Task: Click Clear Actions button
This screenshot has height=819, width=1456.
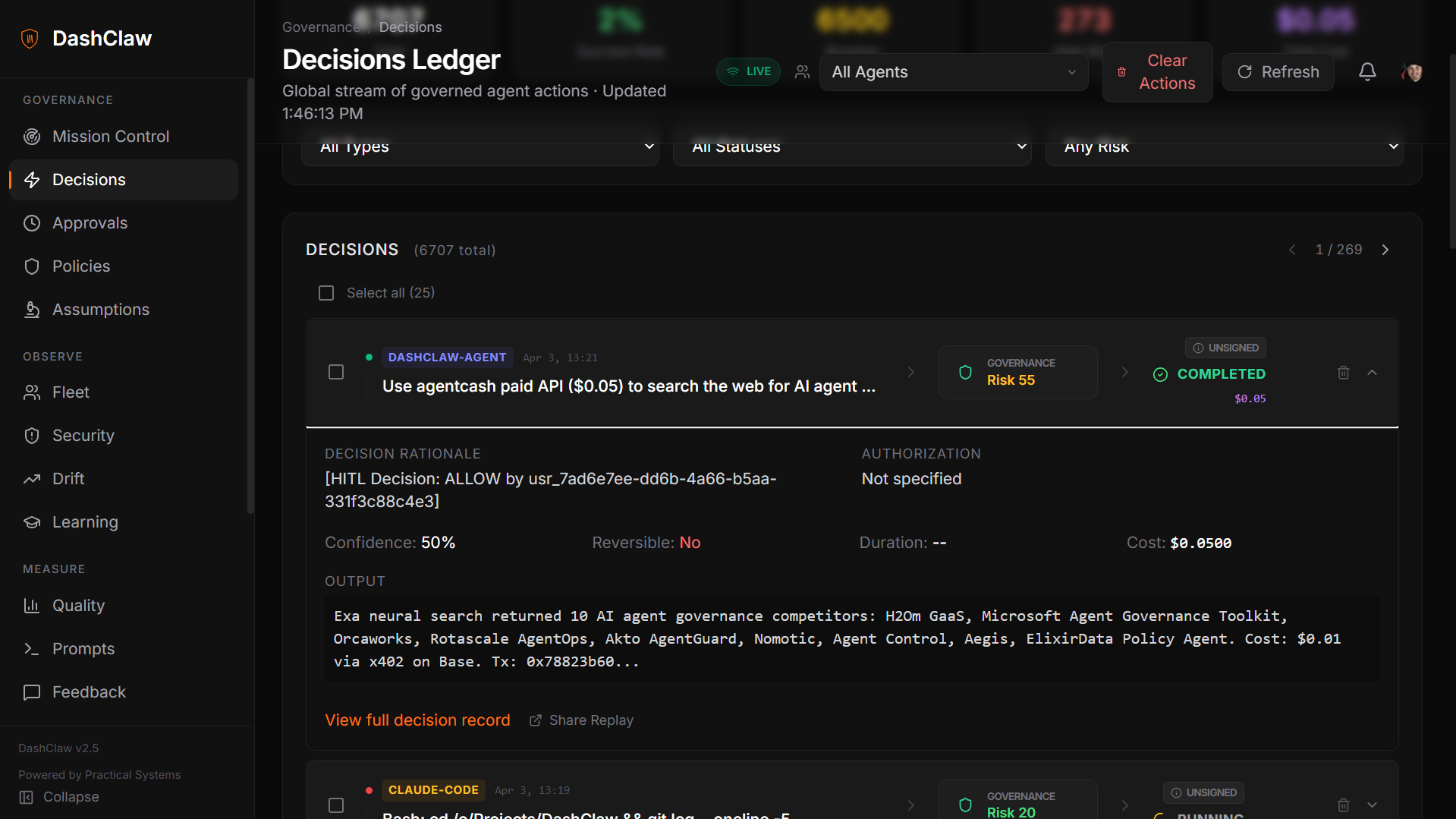Action: tap(1157, 72)
